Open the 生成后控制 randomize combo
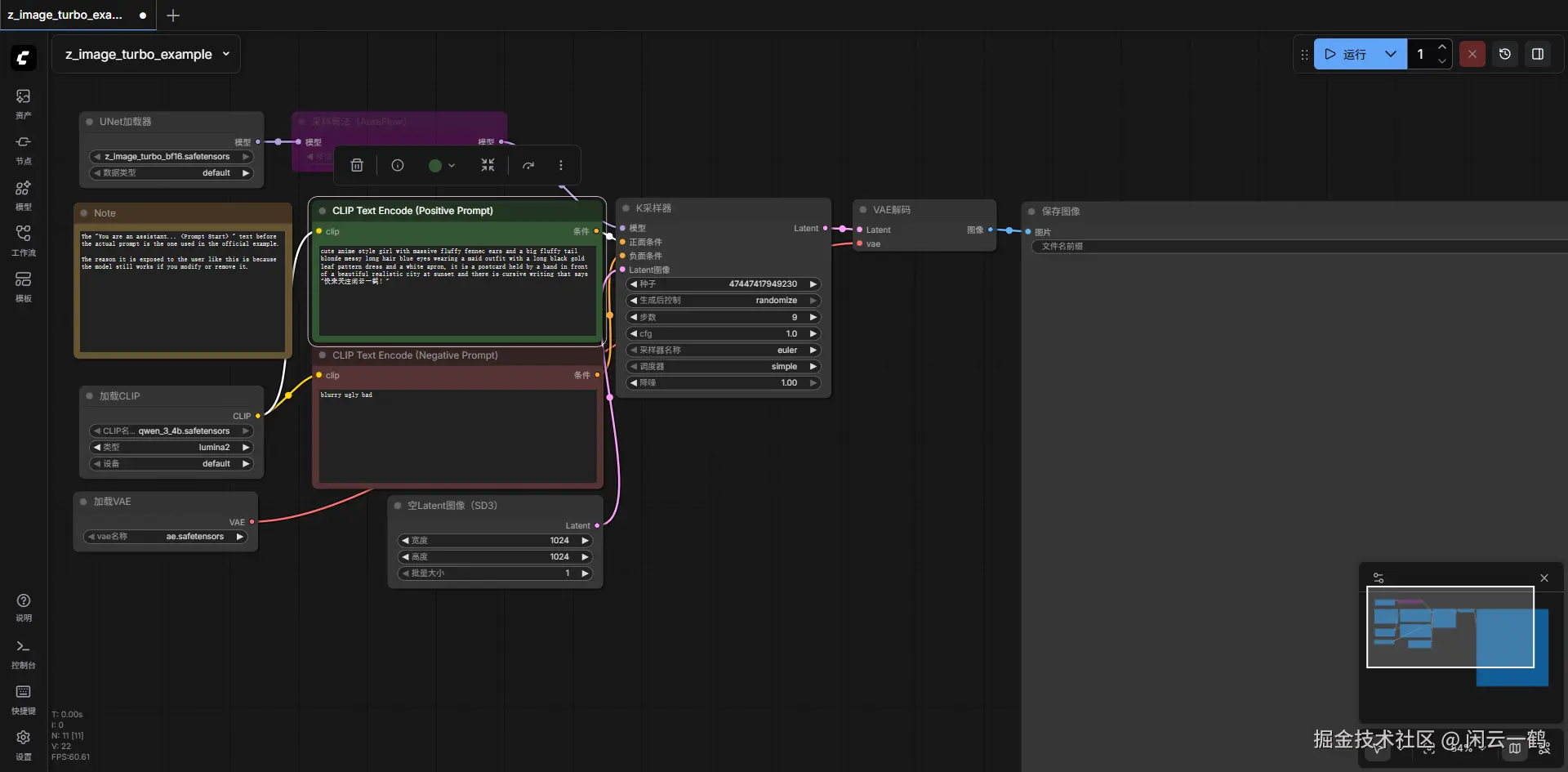Image resolution: width=1568 pixels, height=772 pixels. click(724, 301)
